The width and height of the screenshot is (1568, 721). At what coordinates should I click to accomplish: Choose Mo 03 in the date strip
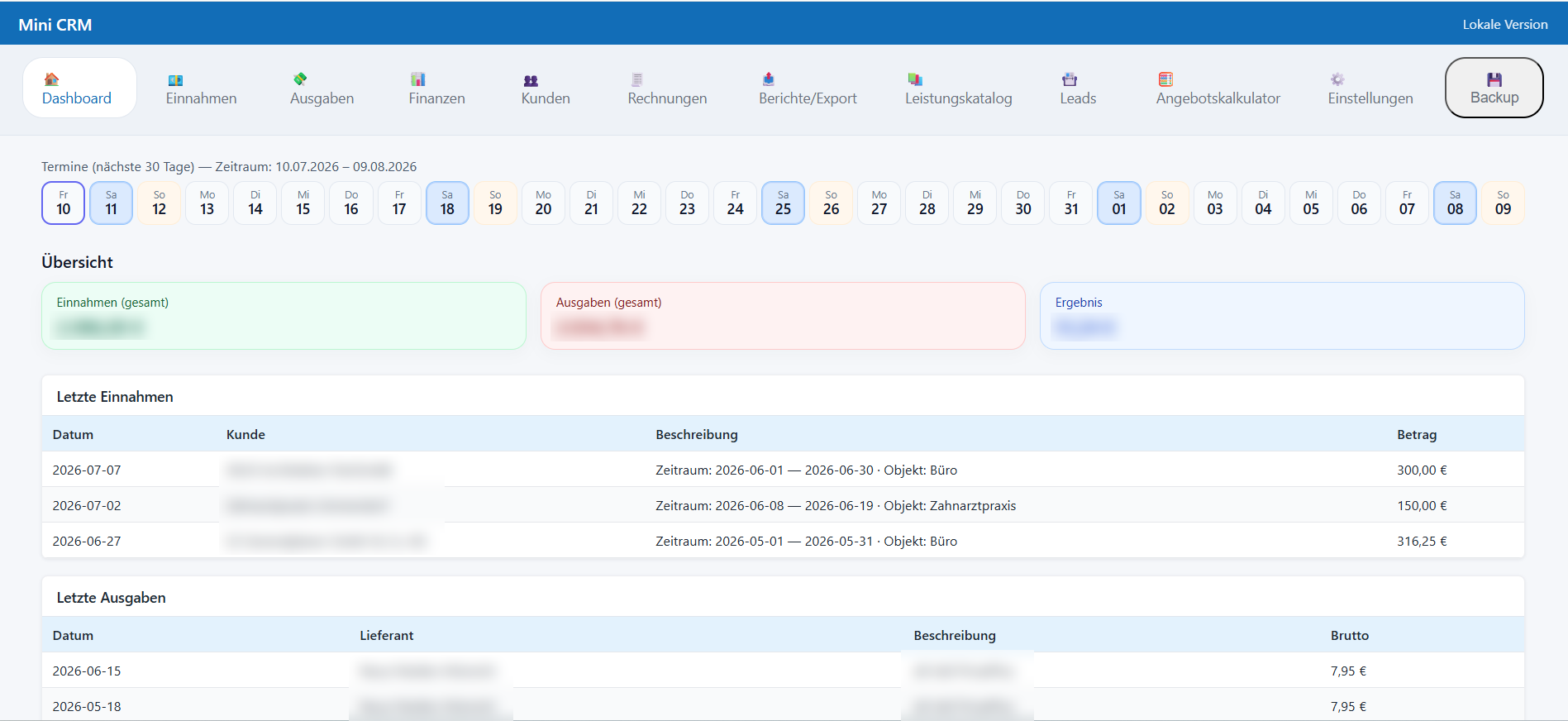coord(1215,203)
